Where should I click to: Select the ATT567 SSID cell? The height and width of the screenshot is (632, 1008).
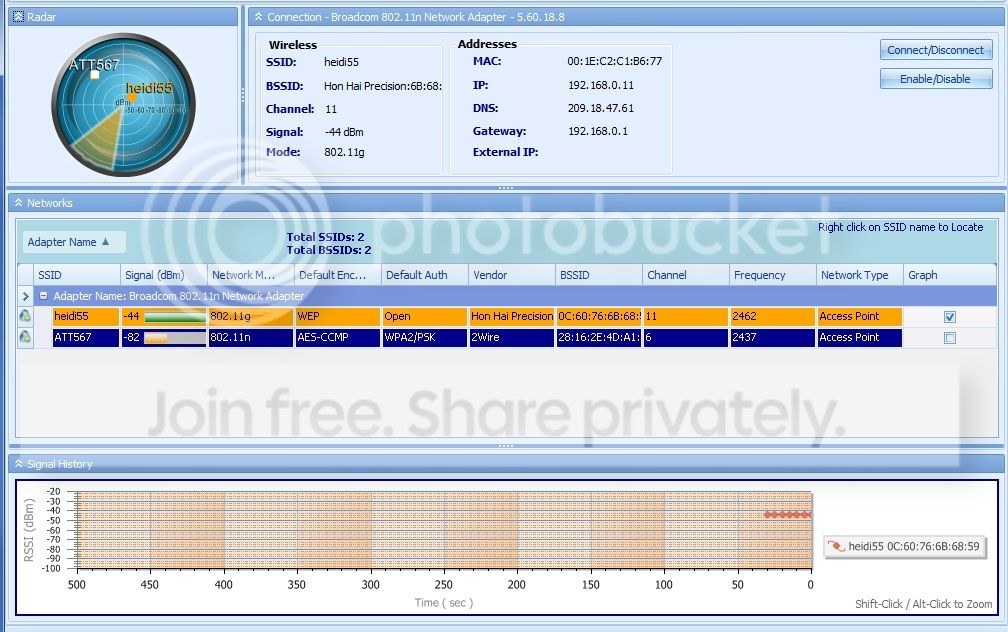pos(86,337)
